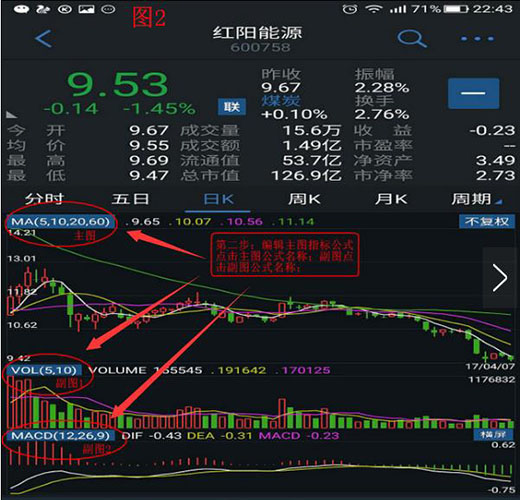Tap the WeChat status bar icon
Image resolution: width=520 pixels, height=500 pixels.
[x=22, y=9]
